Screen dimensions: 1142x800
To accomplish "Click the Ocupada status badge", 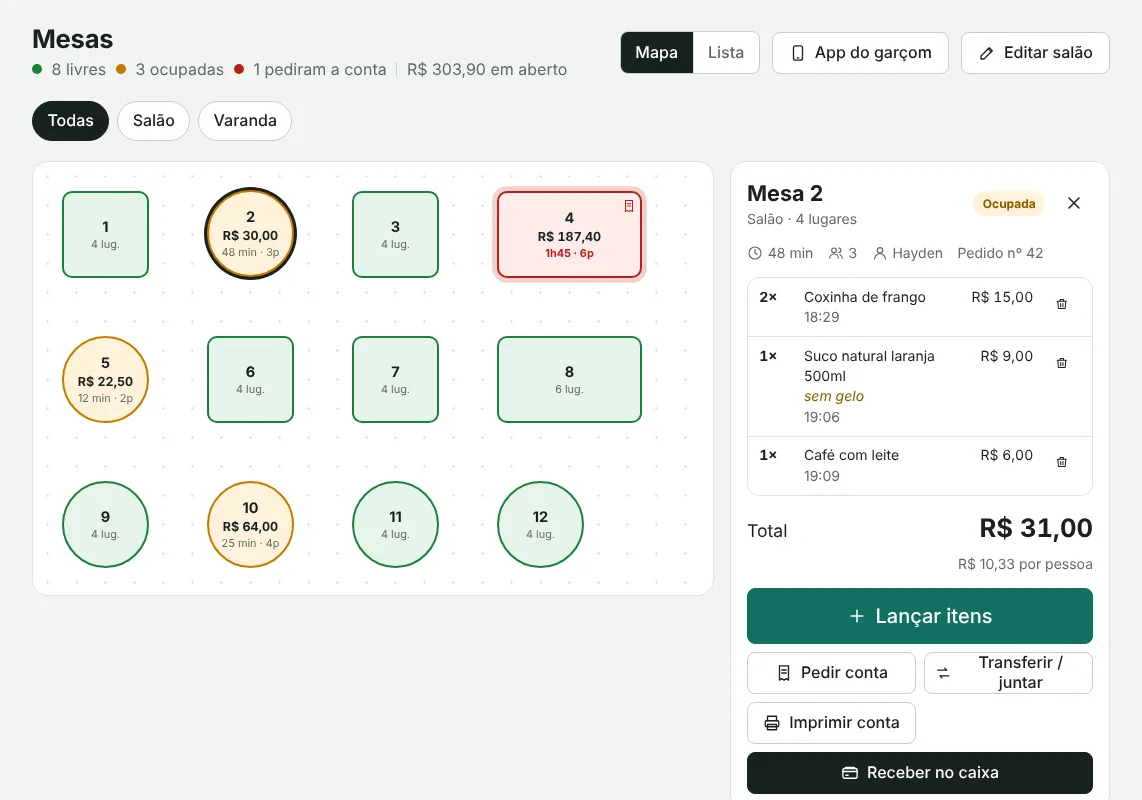I will (x=1009, y=204).
